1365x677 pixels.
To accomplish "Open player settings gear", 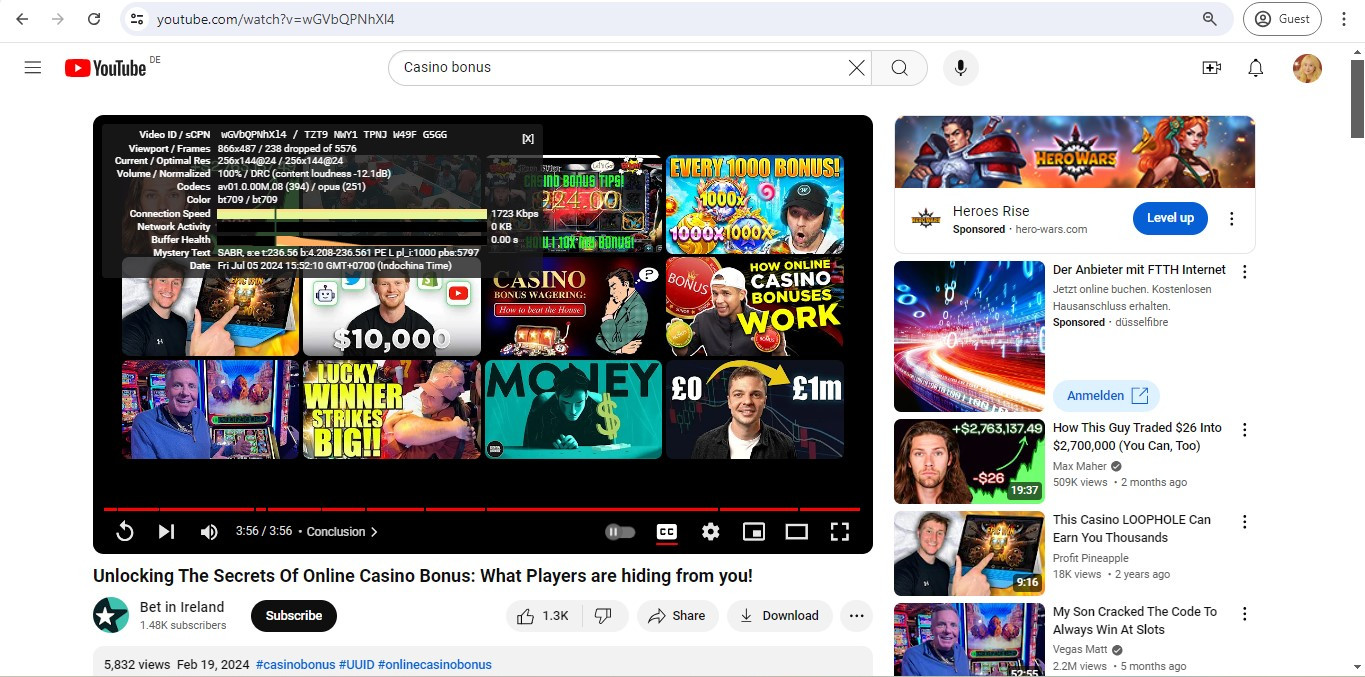I will [x=710, y=532].
